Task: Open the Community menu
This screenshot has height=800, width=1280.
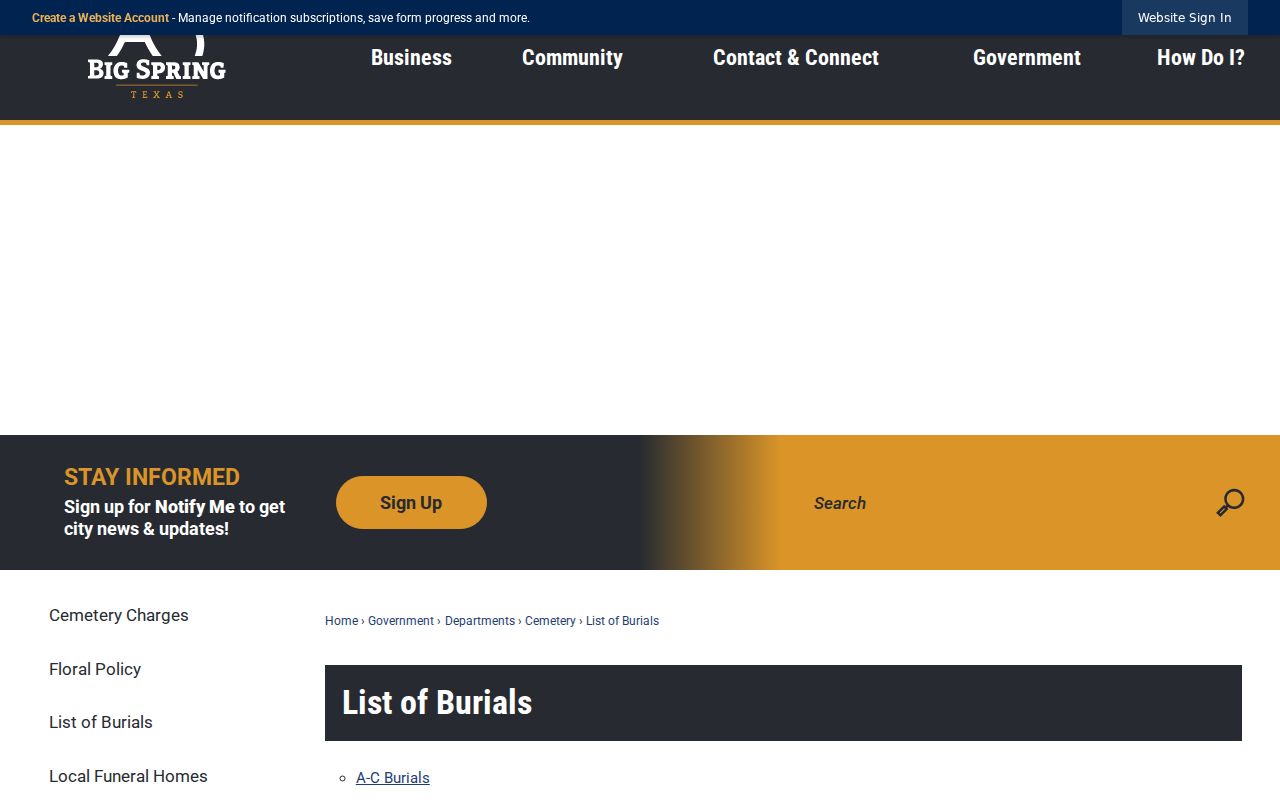Action: pos(572,58)
